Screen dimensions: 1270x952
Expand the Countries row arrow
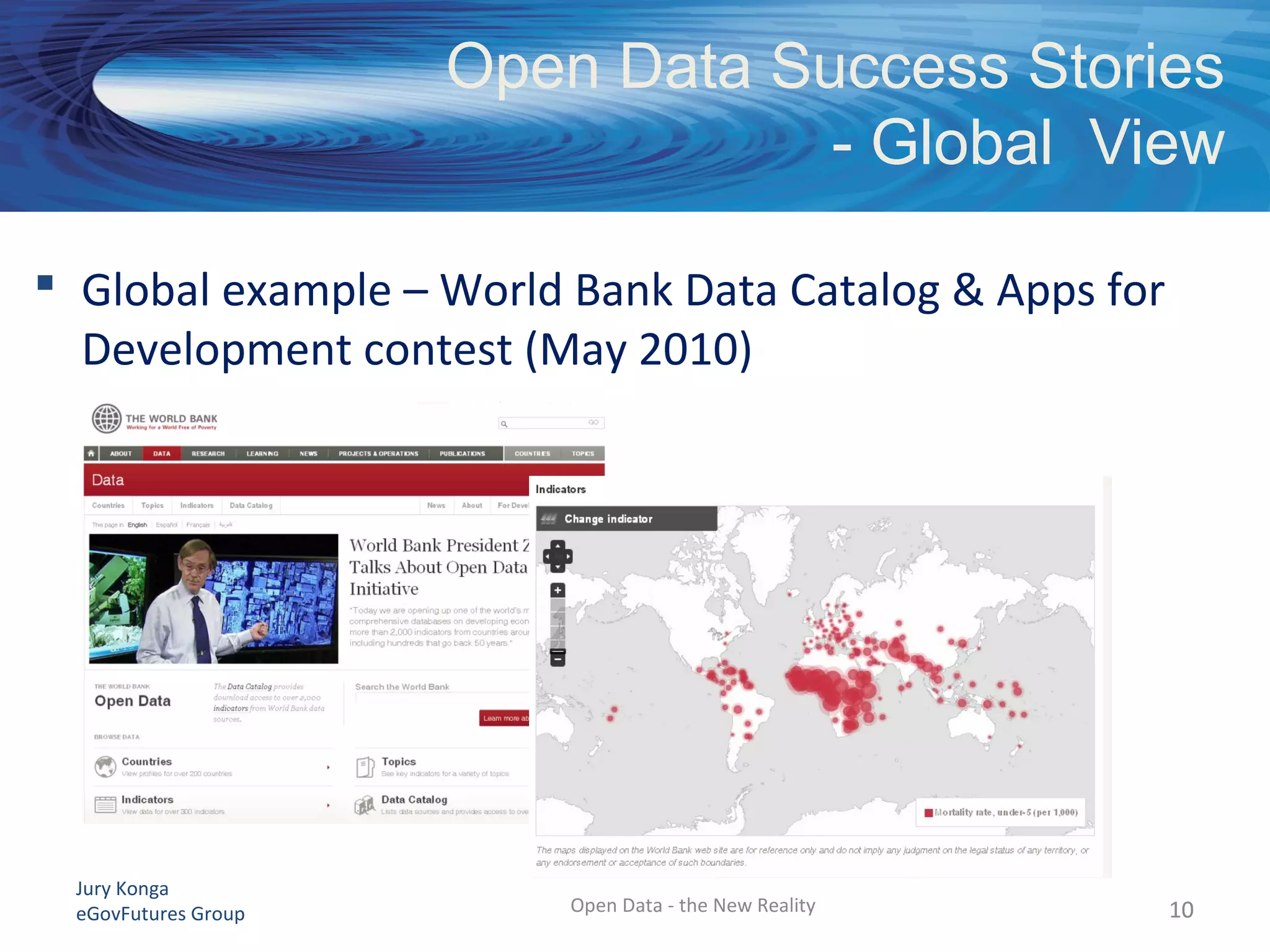328,768
